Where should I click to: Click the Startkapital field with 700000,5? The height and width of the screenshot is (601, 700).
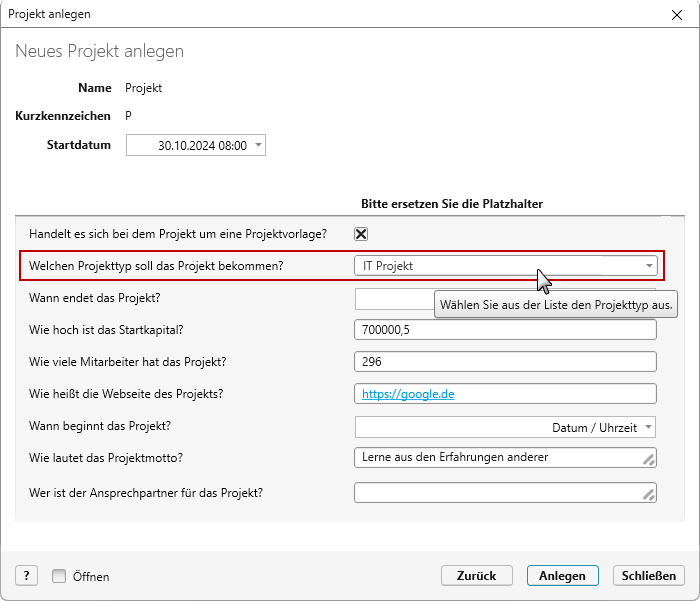[505, 330]
